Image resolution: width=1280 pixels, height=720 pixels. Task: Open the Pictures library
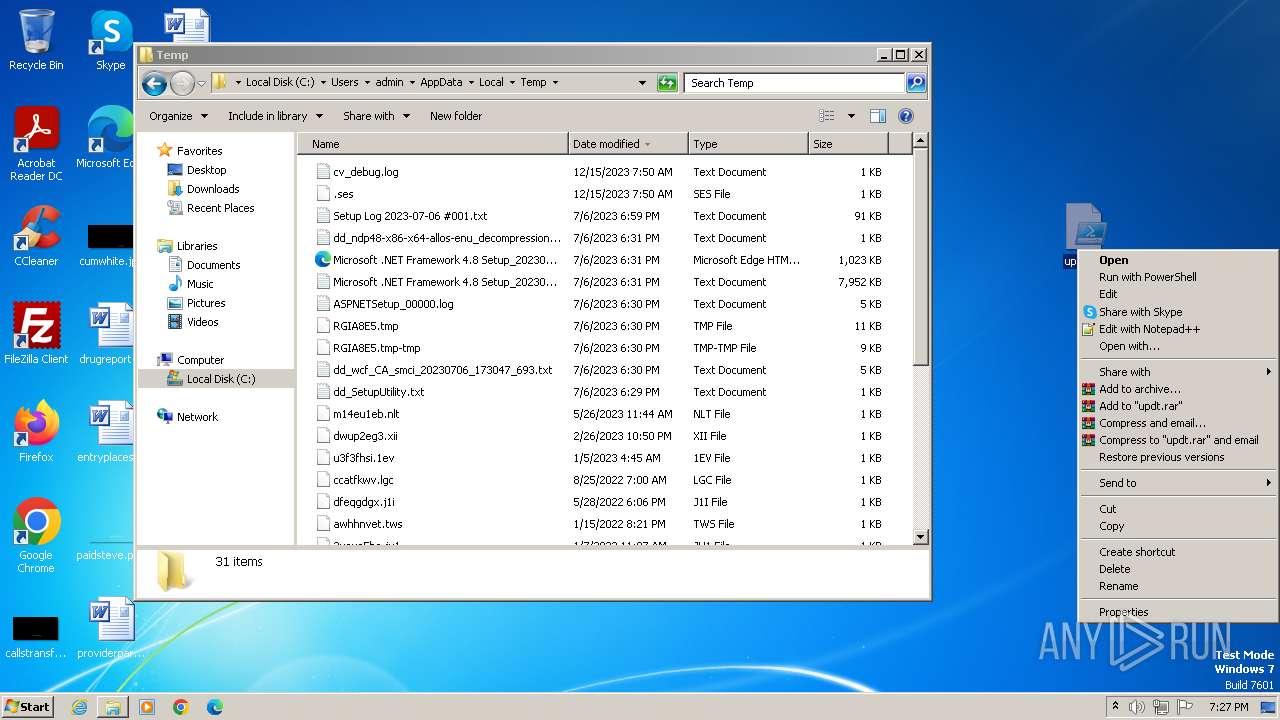coord(205,303)
